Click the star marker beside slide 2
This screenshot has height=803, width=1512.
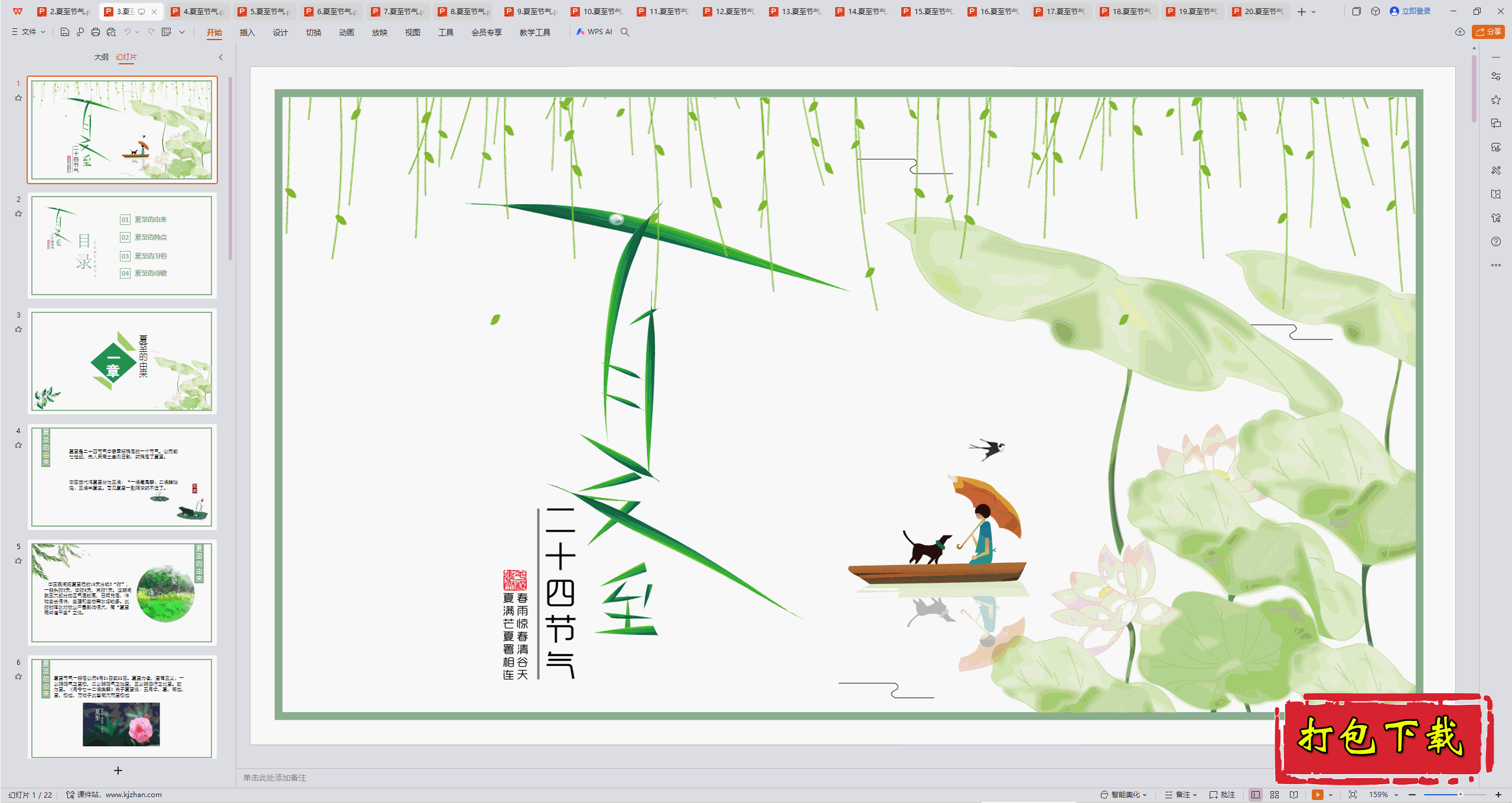point(18,214)
